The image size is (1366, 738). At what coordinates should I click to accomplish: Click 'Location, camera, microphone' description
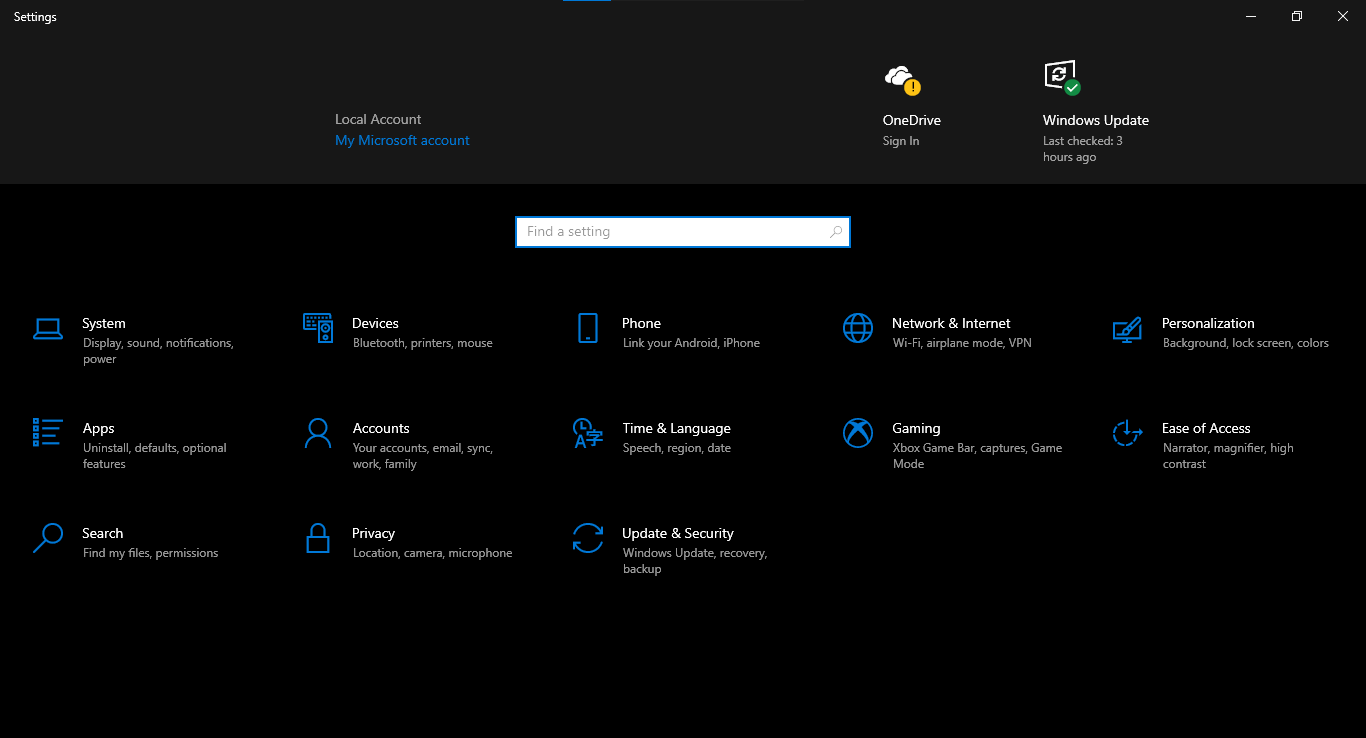click(x=433, y=553)
